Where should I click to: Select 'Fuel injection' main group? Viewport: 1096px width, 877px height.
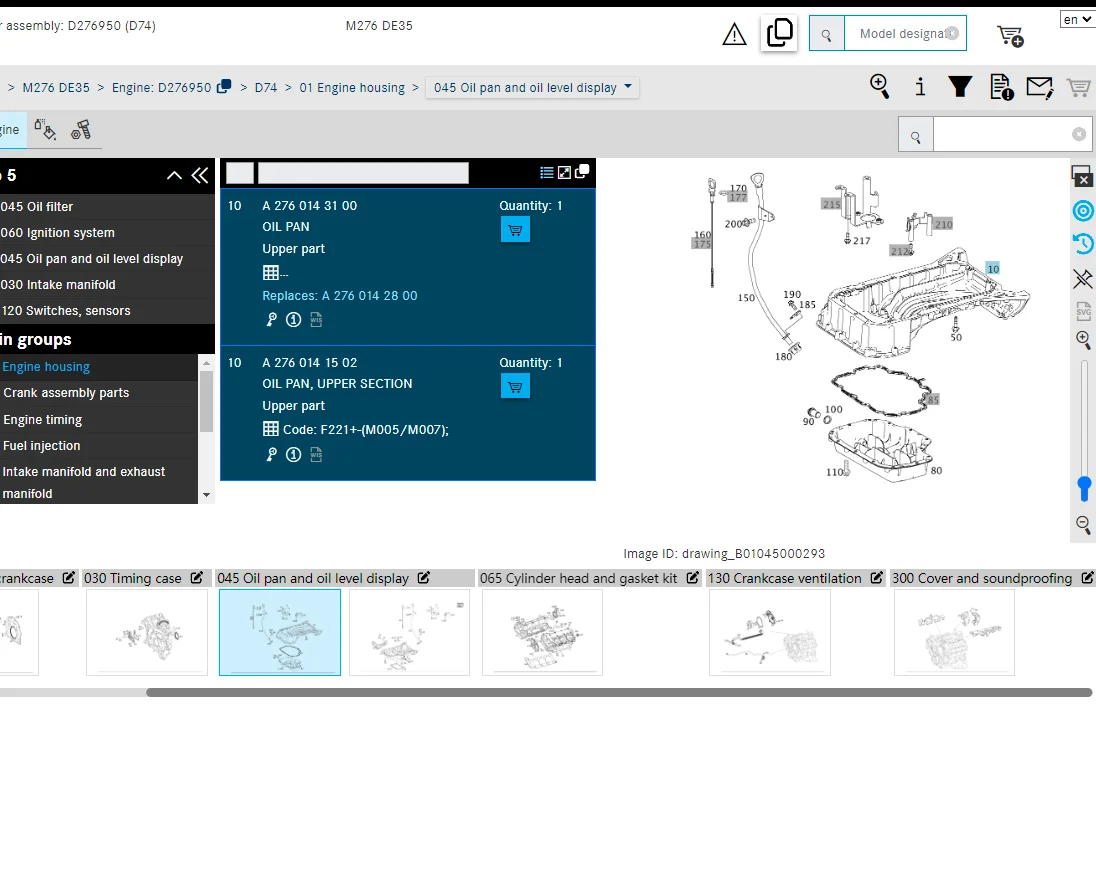tap(99, 445)
